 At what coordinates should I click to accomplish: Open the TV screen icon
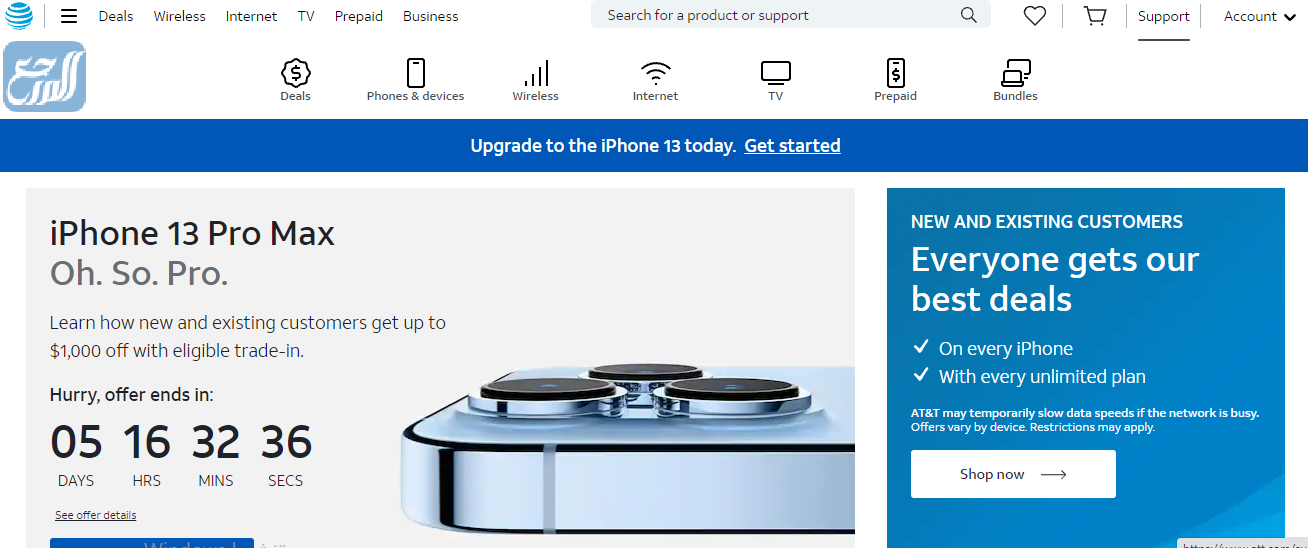[x=776, y=73]
